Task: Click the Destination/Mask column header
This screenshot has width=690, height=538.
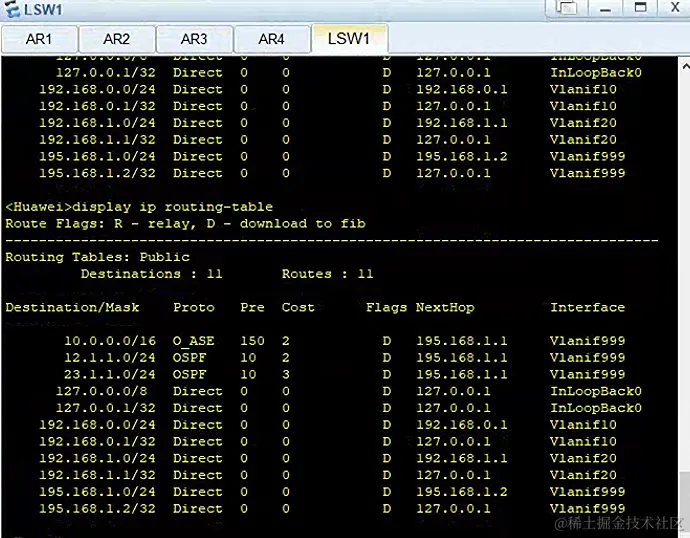Action: [73, 307]
